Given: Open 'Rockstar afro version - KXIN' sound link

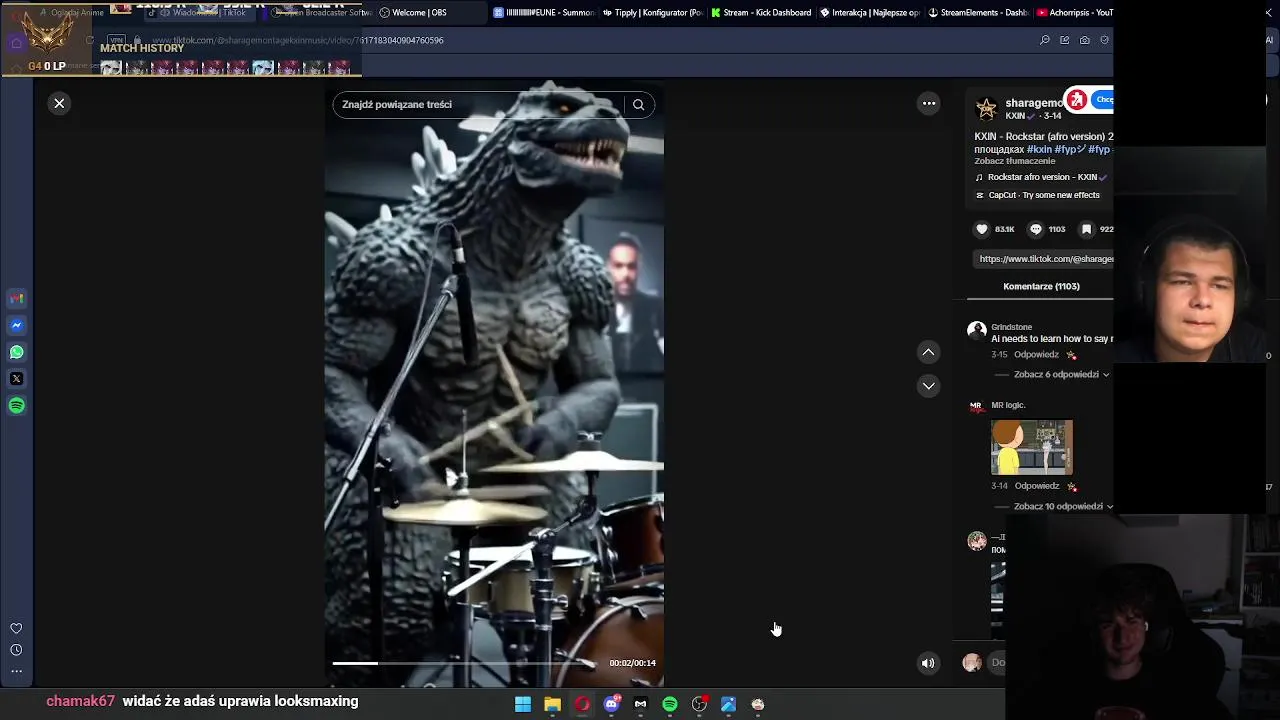Looking at the screenshot, I should tap(1041, 177).
